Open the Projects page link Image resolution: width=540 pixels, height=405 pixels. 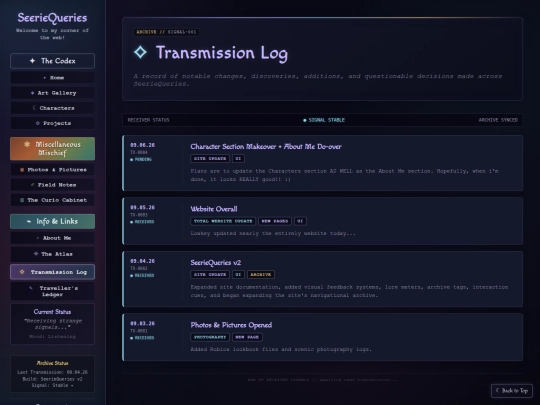click(x=52, y=123)
